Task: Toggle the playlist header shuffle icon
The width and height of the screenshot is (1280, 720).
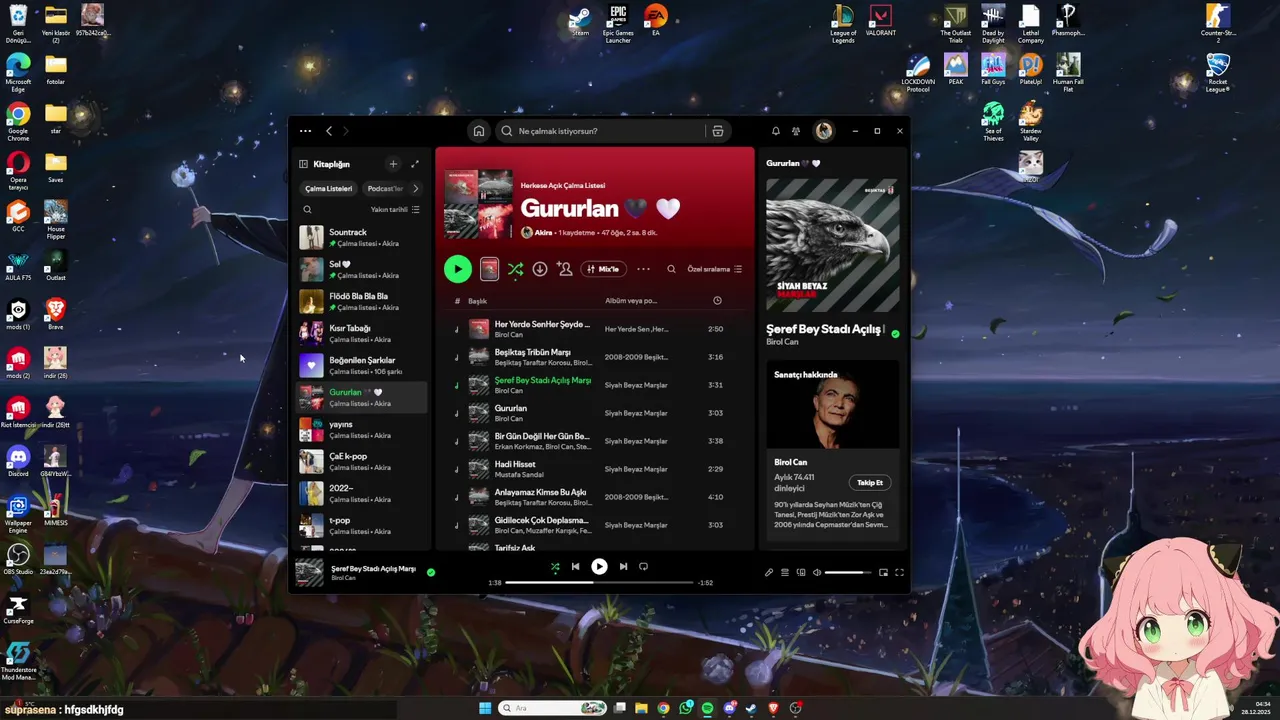Action: [515, 269]
